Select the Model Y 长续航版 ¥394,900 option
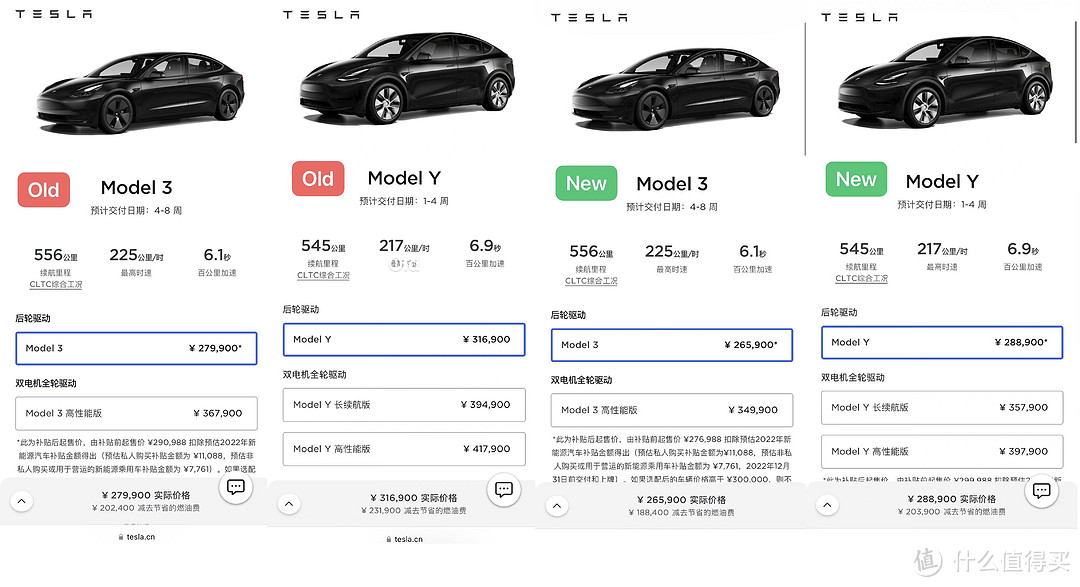This screenshot has height=587, width=1080. point(404,405)
